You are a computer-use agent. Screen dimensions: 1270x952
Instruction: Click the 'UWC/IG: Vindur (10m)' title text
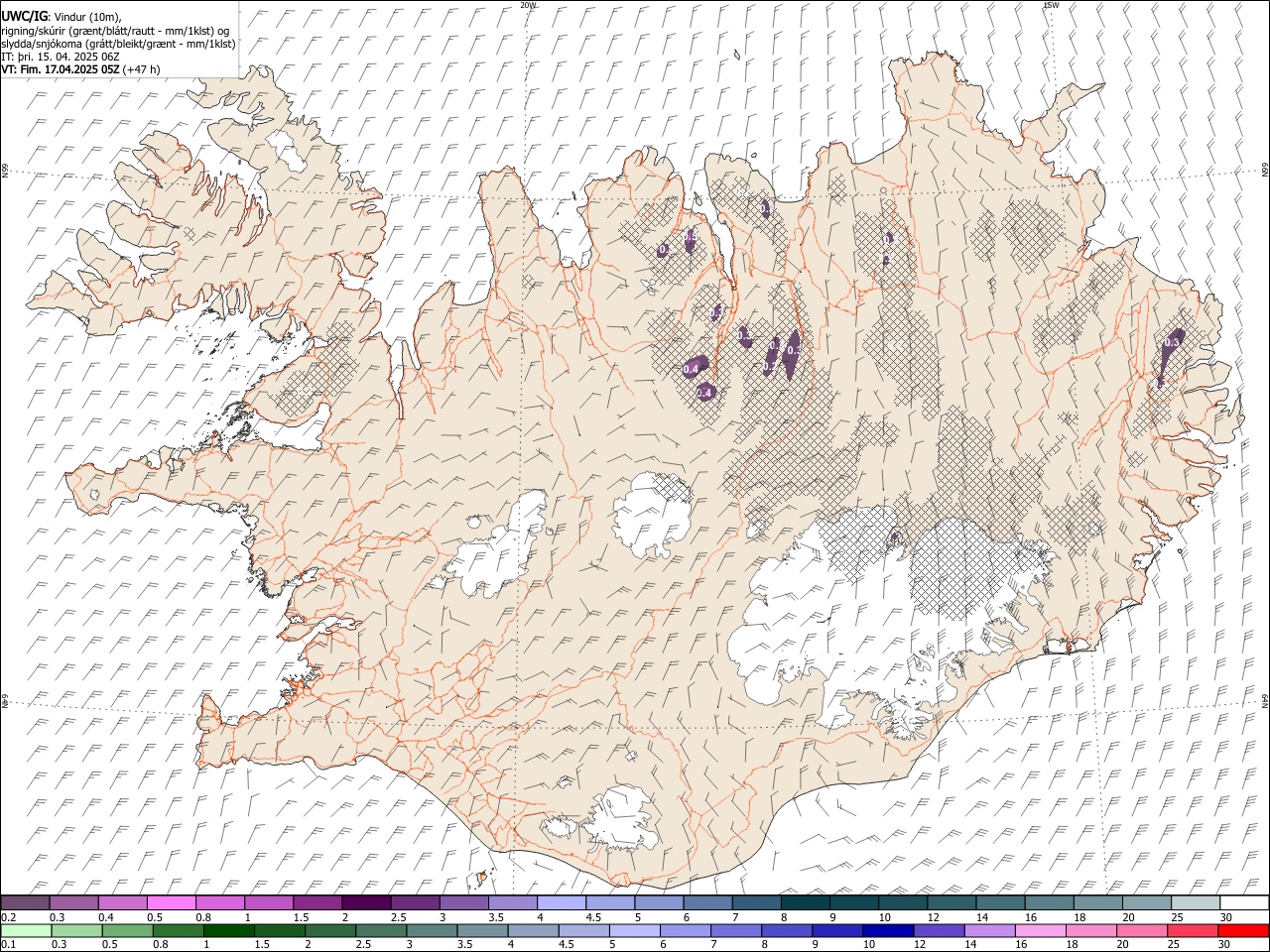coord(62,17)
